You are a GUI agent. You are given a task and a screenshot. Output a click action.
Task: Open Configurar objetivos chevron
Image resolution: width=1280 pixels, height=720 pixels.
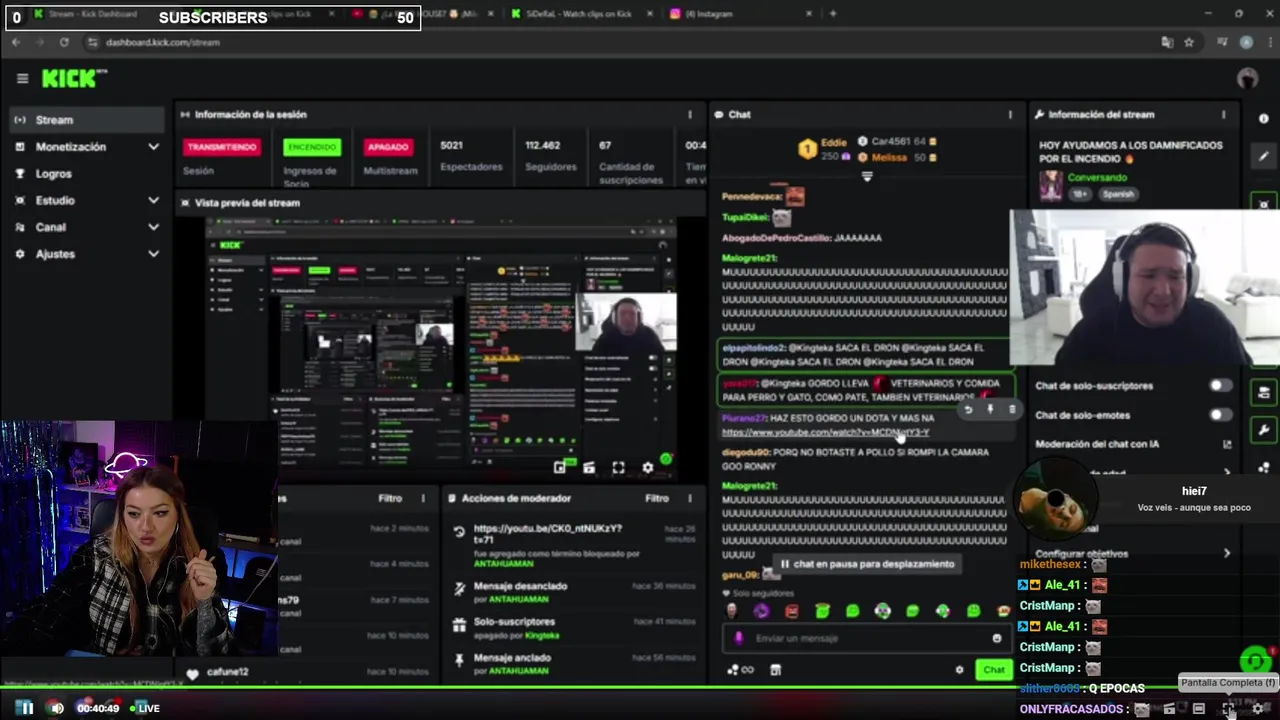[1227, 553]
